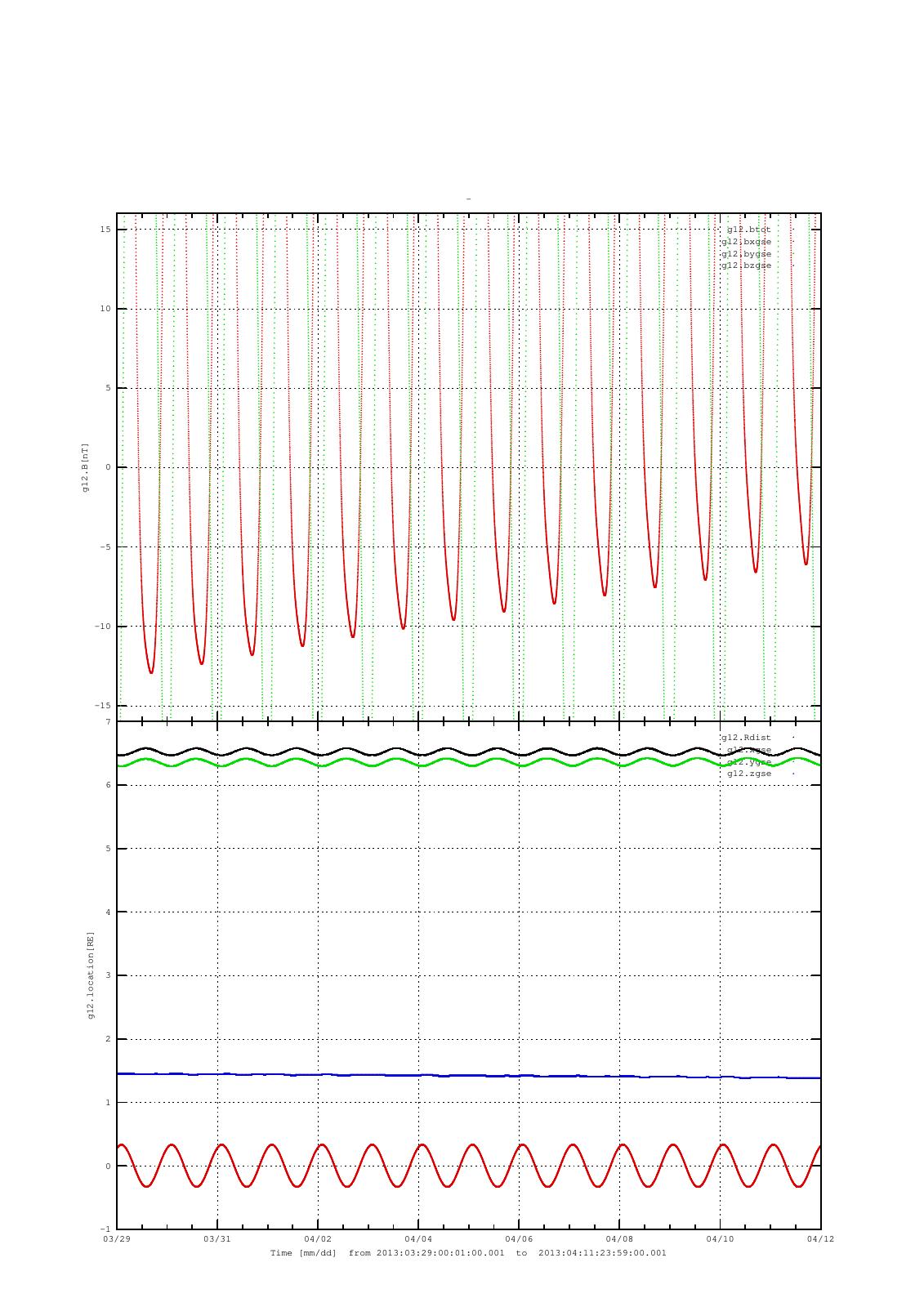The image size is (924, 1307).
Task: Click the 04/02 date tick label
Action: pos(318,1239)
